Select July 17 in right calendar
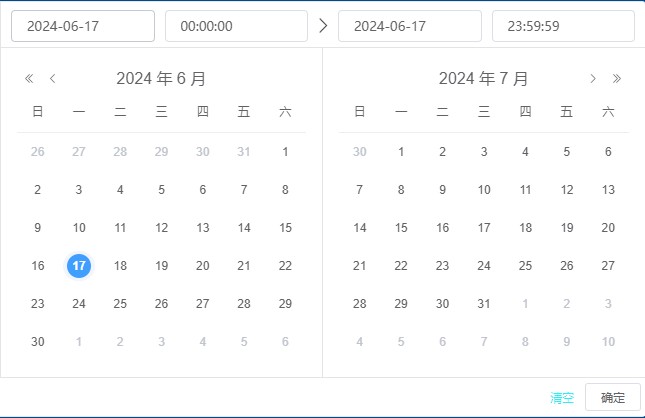 click(484, 228)
